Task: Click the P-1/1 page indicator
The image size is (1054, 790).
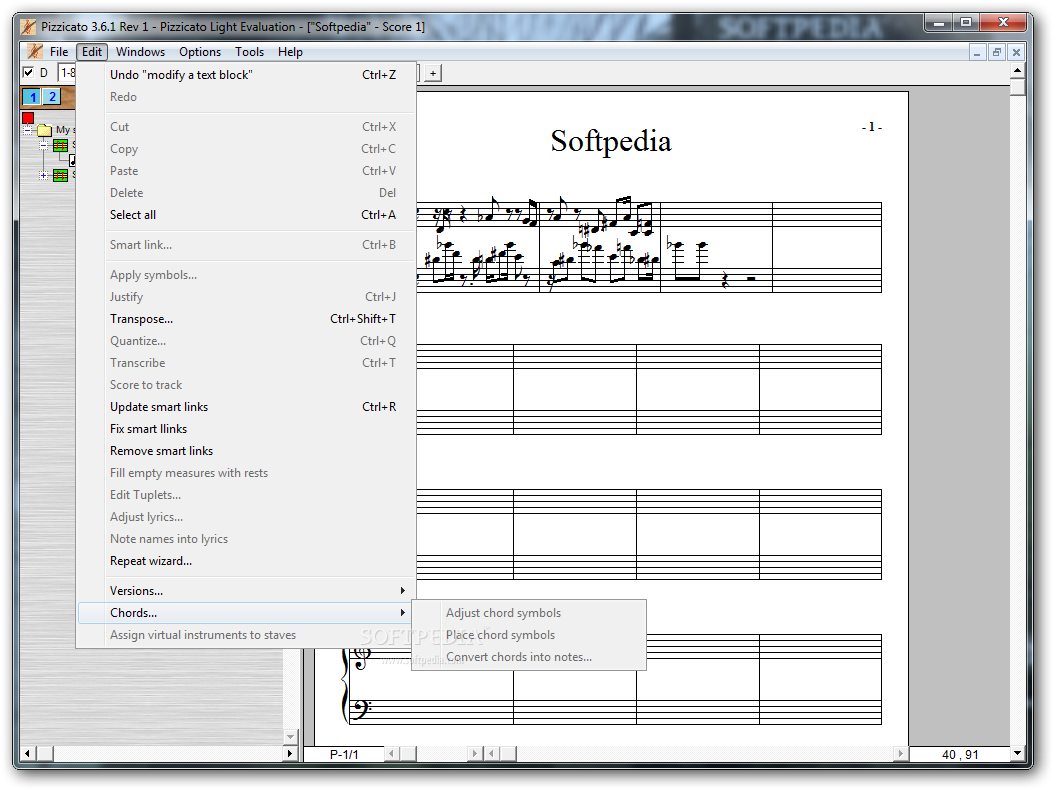Action: pos(344,754)
